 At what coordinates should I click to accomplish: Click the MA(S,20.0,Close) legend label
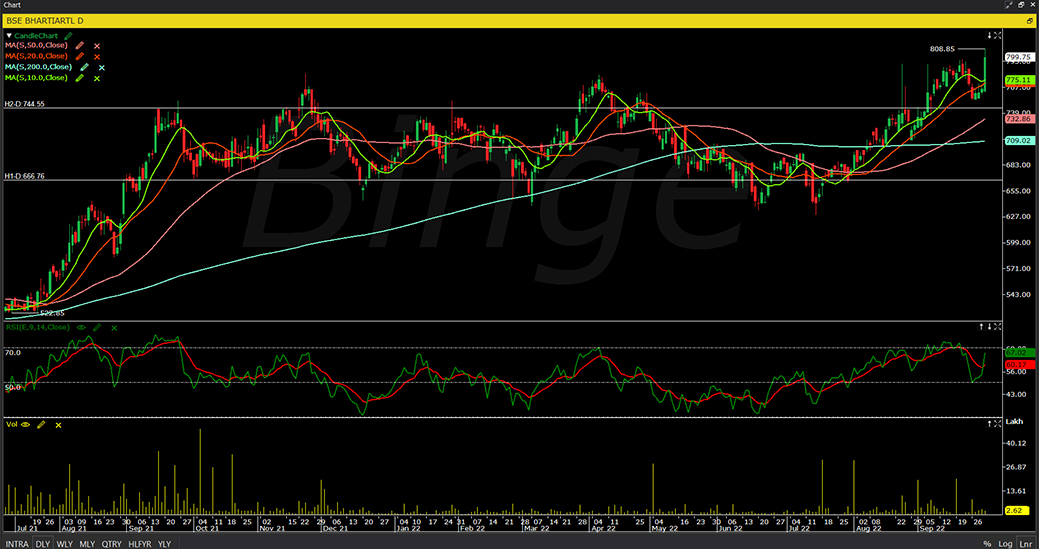click(36, 56)
